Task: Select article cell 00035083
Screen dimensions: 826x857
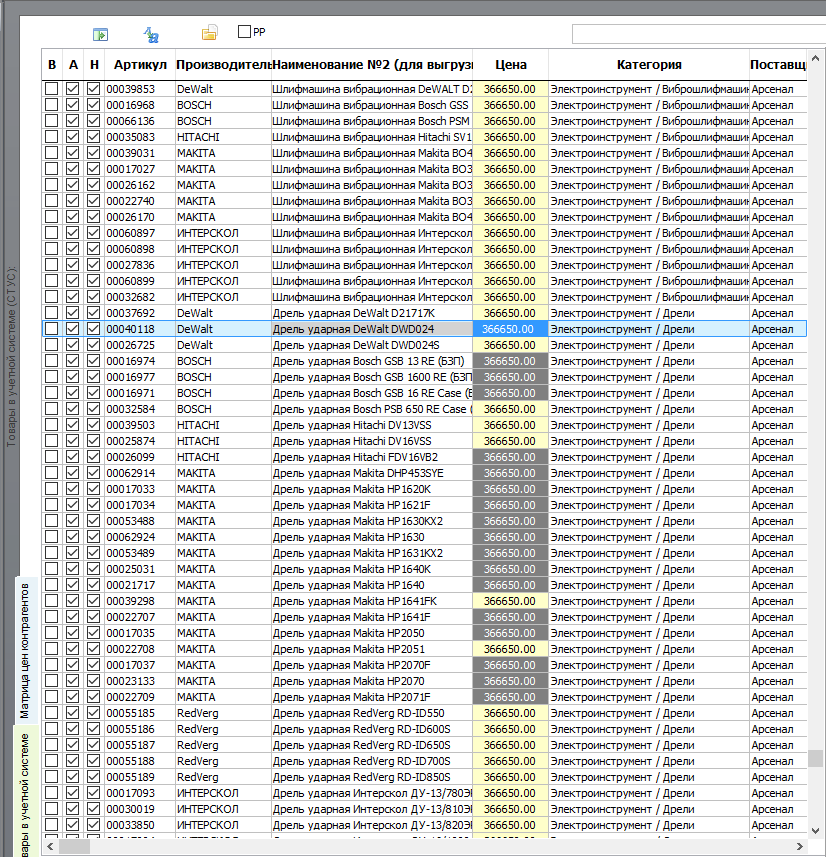Action: point(140,137)
